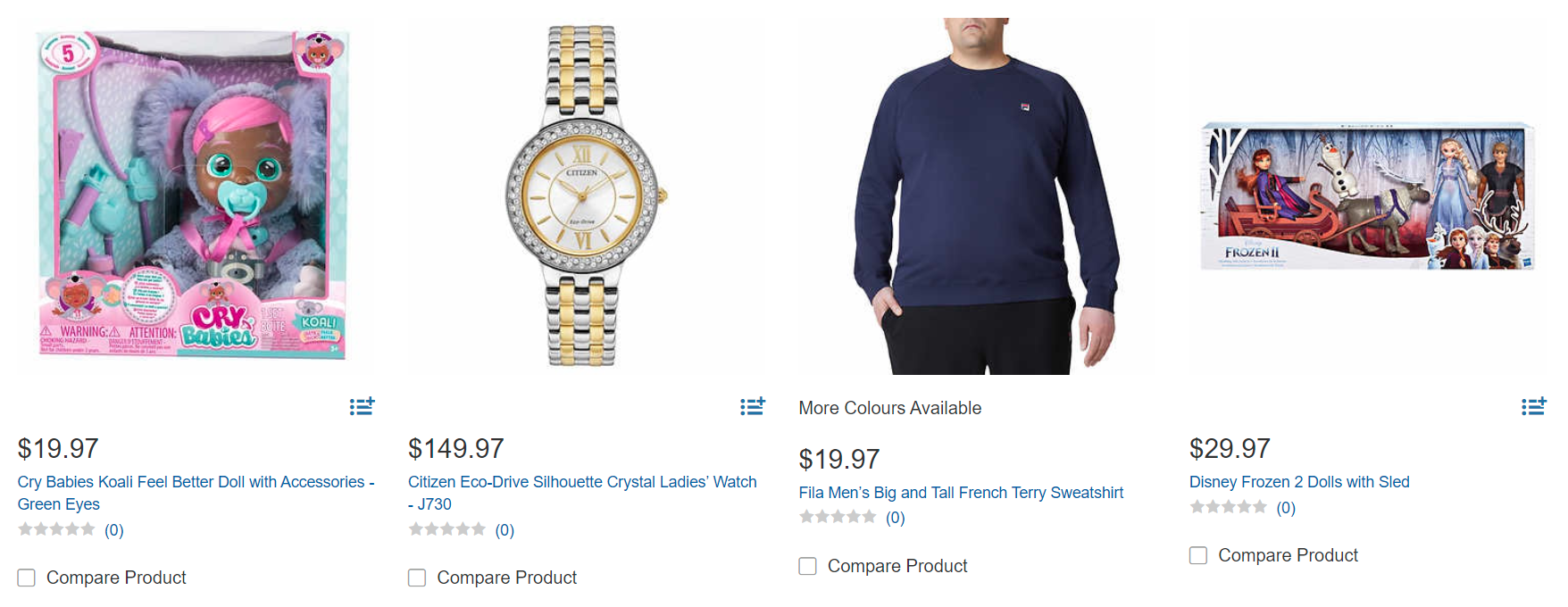Image resolution: width=1568 pixels, height=607 pixels.
Task: Click star rating under Citizen watch
Action: [447, 529]
